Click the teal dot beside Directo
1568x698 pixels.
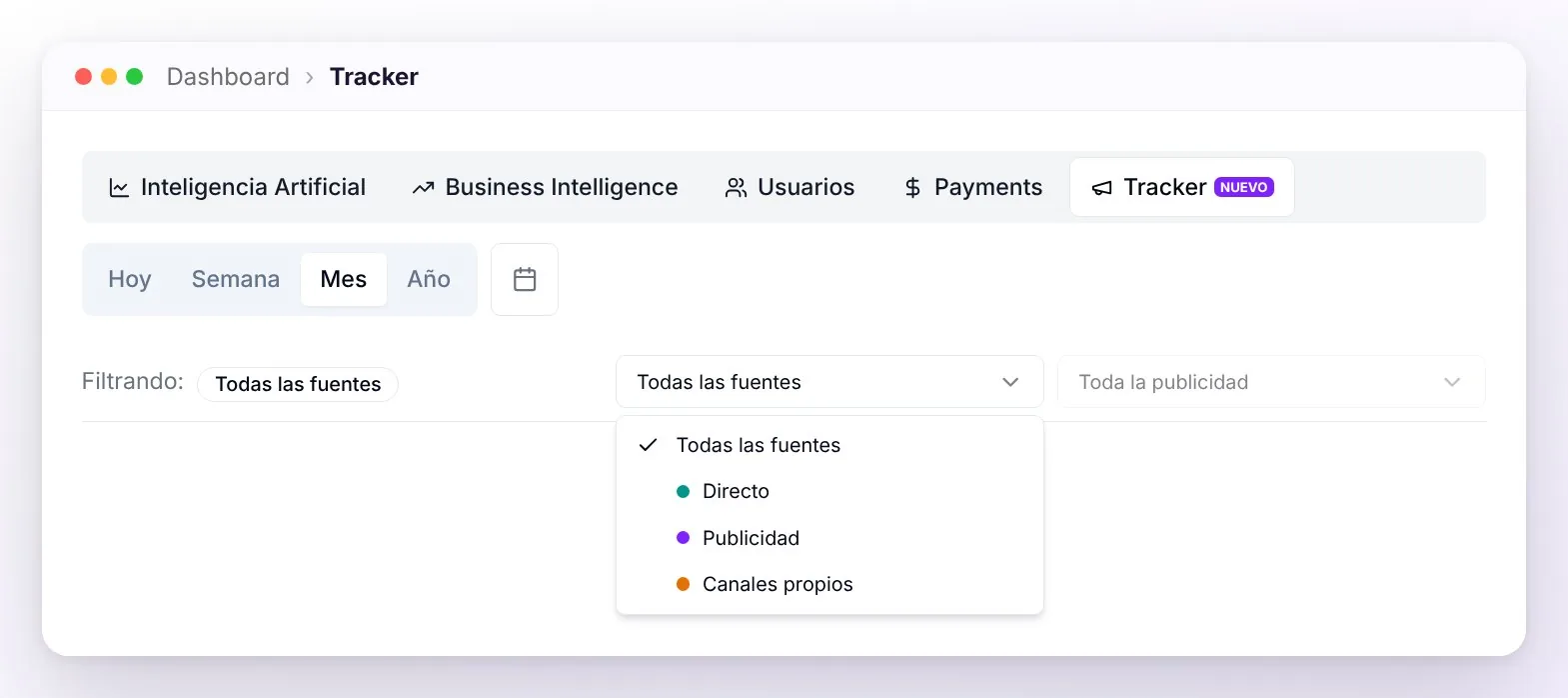(684, 491)
